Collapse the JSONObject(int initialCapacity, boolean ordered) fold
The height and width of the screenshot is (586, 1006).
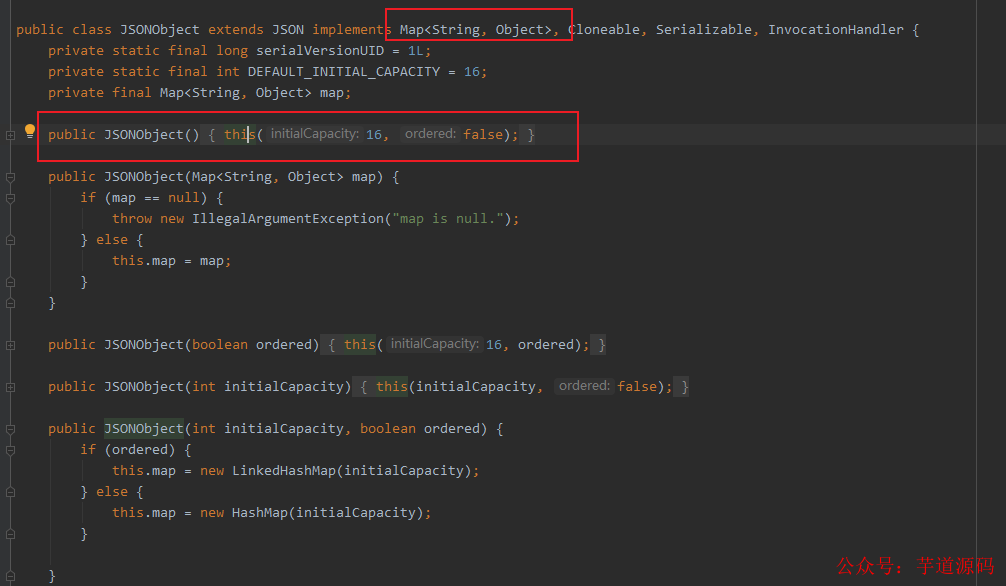click(10, 429)
